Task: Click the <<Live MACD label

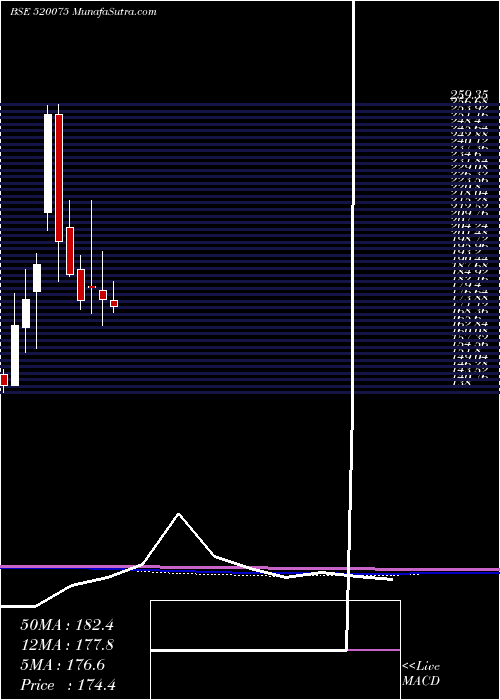Action: pyautogui.click(x=421, y=674)
